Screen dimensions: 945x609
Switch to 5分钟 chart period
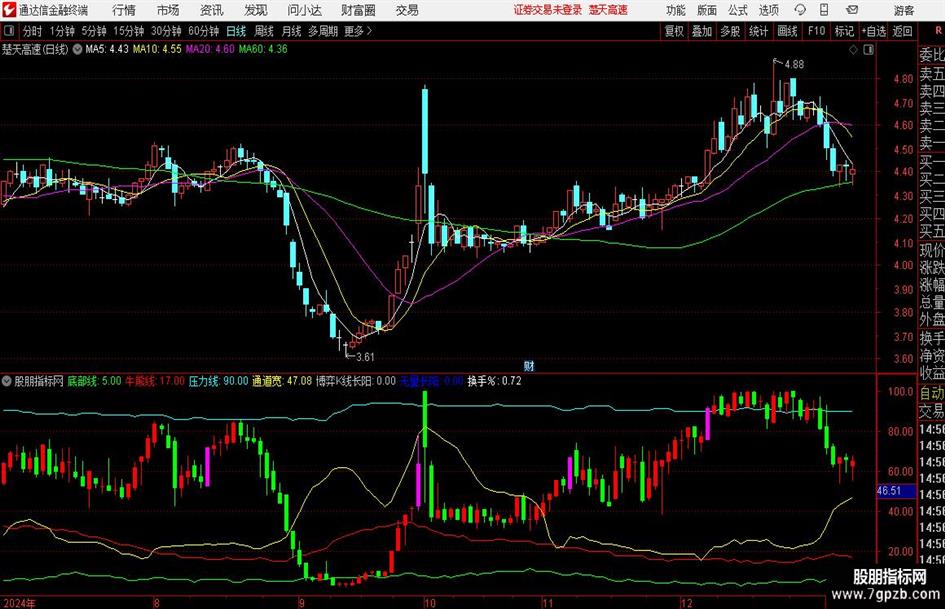(94, 31)
